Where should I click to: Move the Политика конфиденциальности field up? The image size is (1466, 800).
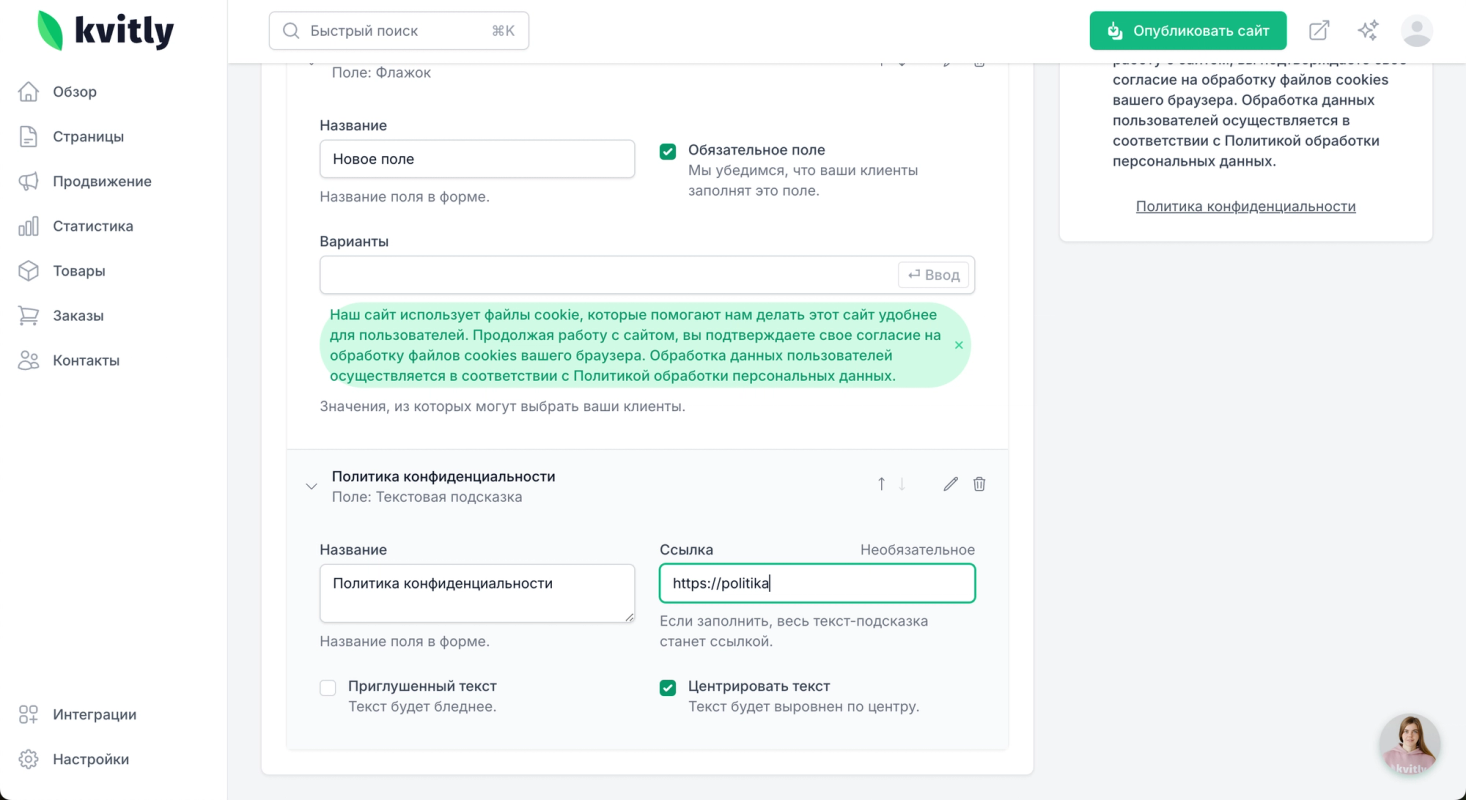point(881,484)
